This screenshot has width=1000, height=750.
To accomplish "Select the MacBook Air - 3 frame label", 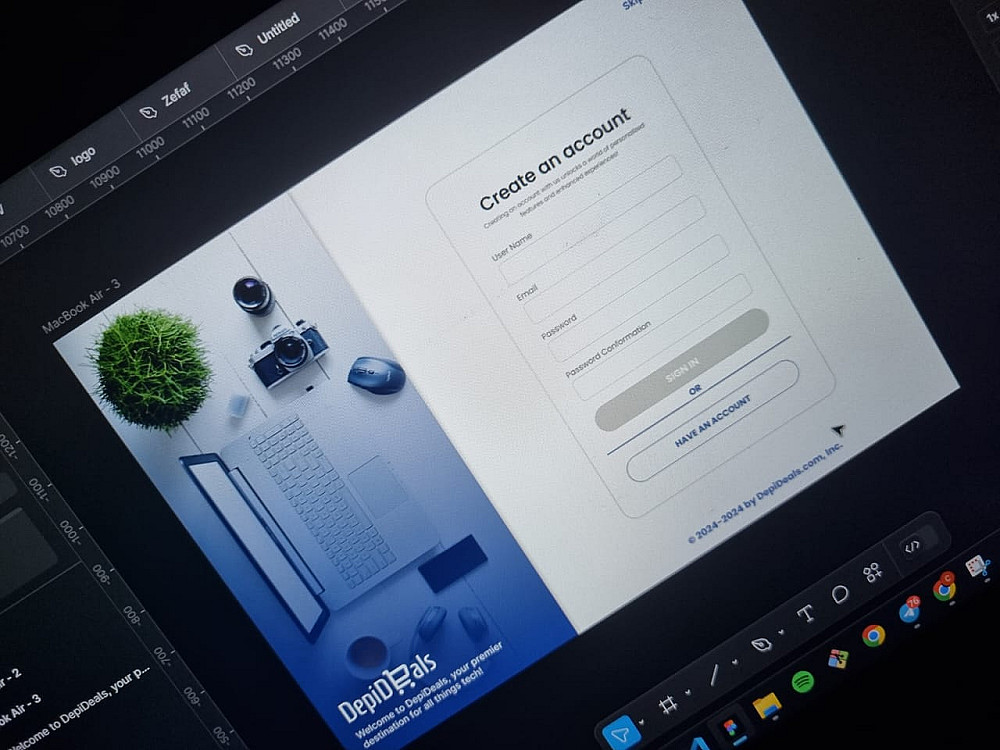I will pos(81,307).
